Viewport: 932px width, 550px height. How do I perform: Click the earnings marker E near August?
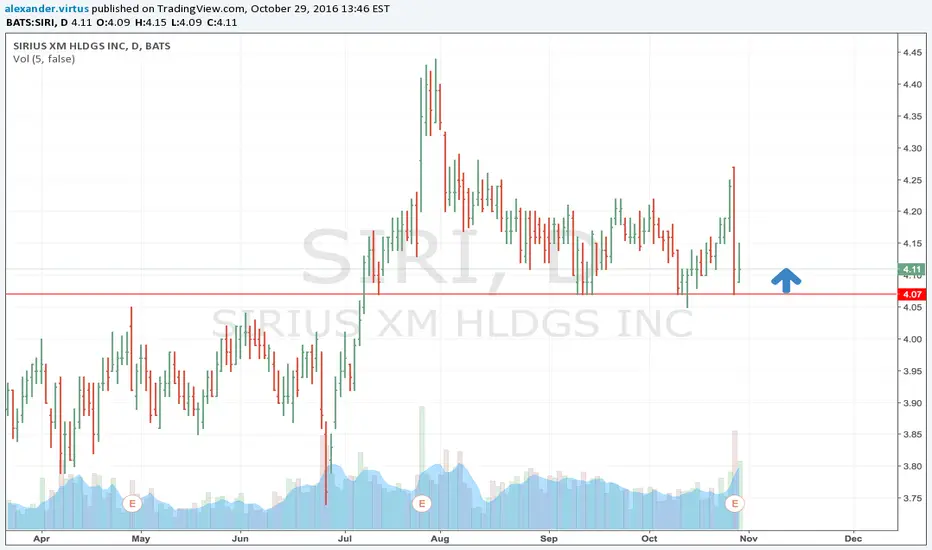point(421,504)
